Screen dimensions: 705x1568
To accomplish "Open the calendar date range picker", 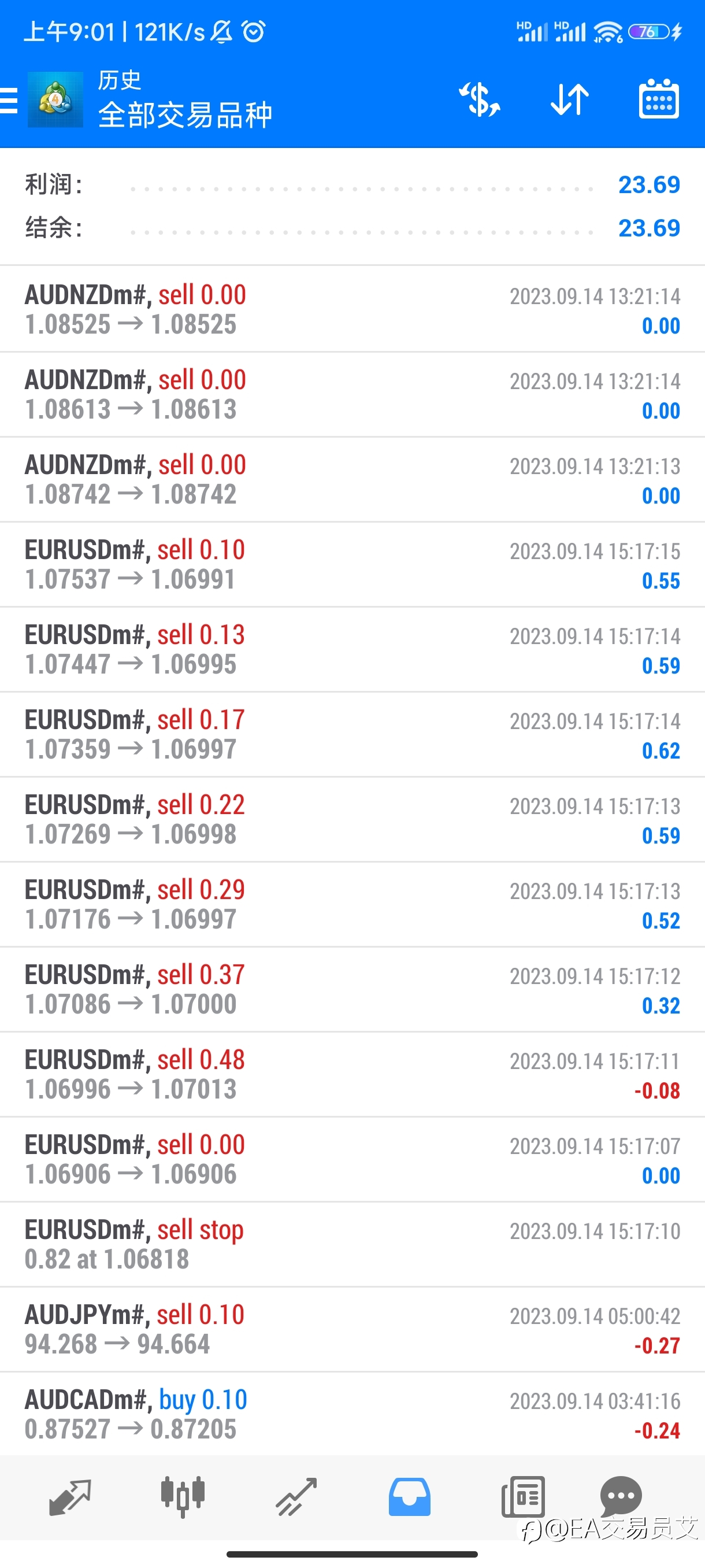I will [x=659, y=99].
